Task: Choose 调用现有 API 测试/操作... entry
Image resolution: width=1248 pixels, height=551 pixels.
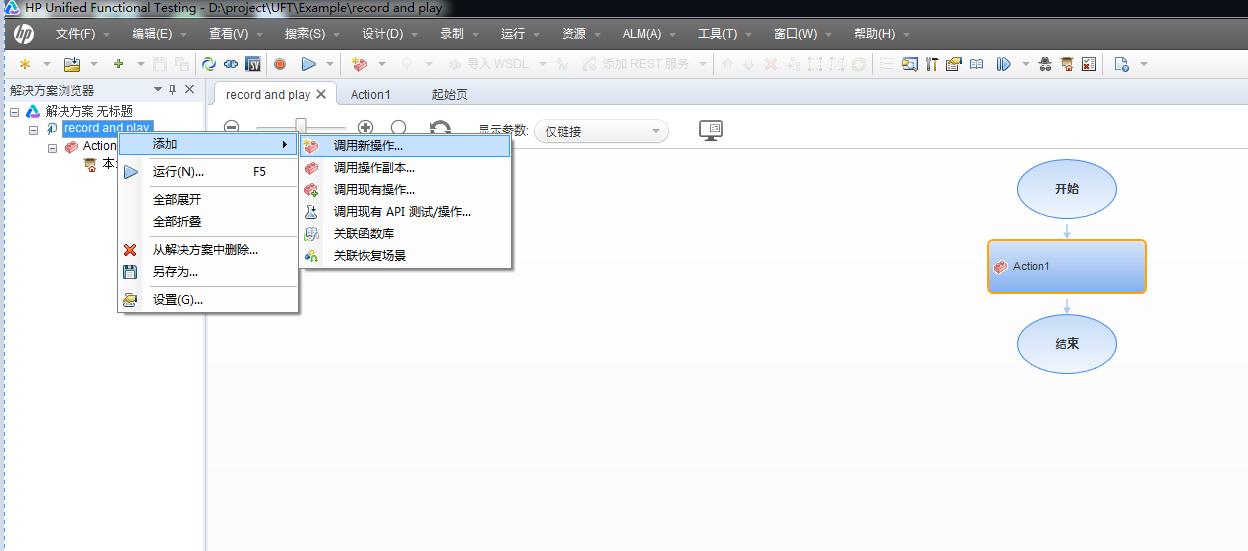Action: [405, 212]
